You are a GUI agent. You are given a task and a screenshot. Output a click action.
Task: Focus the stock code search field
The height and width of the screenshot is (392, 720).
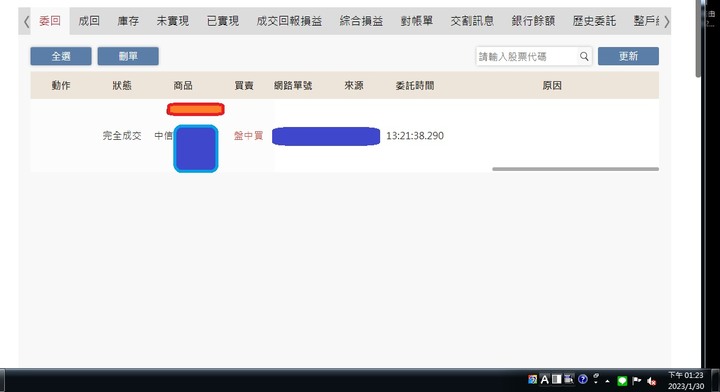tap(527, 56)
